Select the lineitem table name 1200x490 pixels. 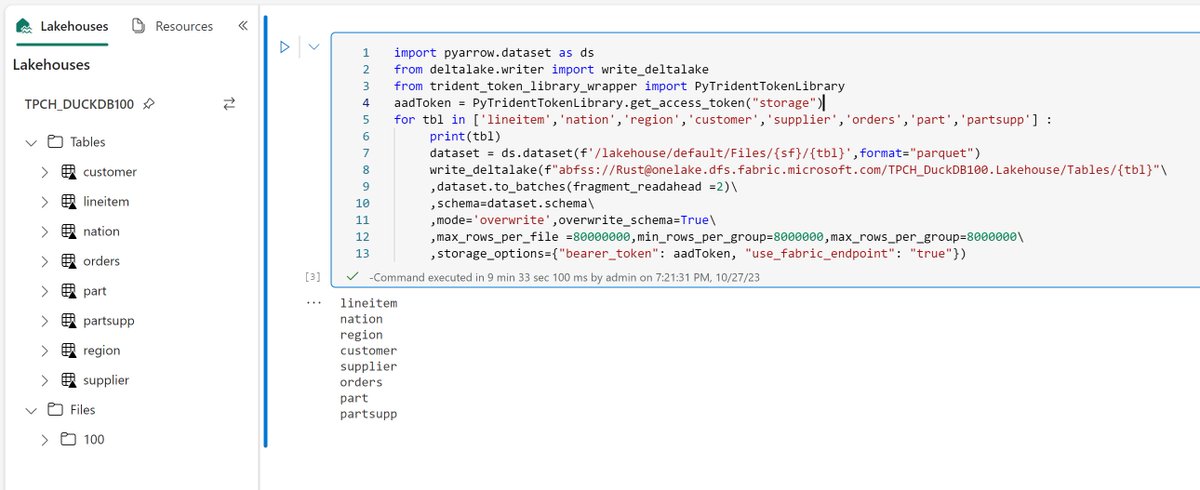coord(106,202)
